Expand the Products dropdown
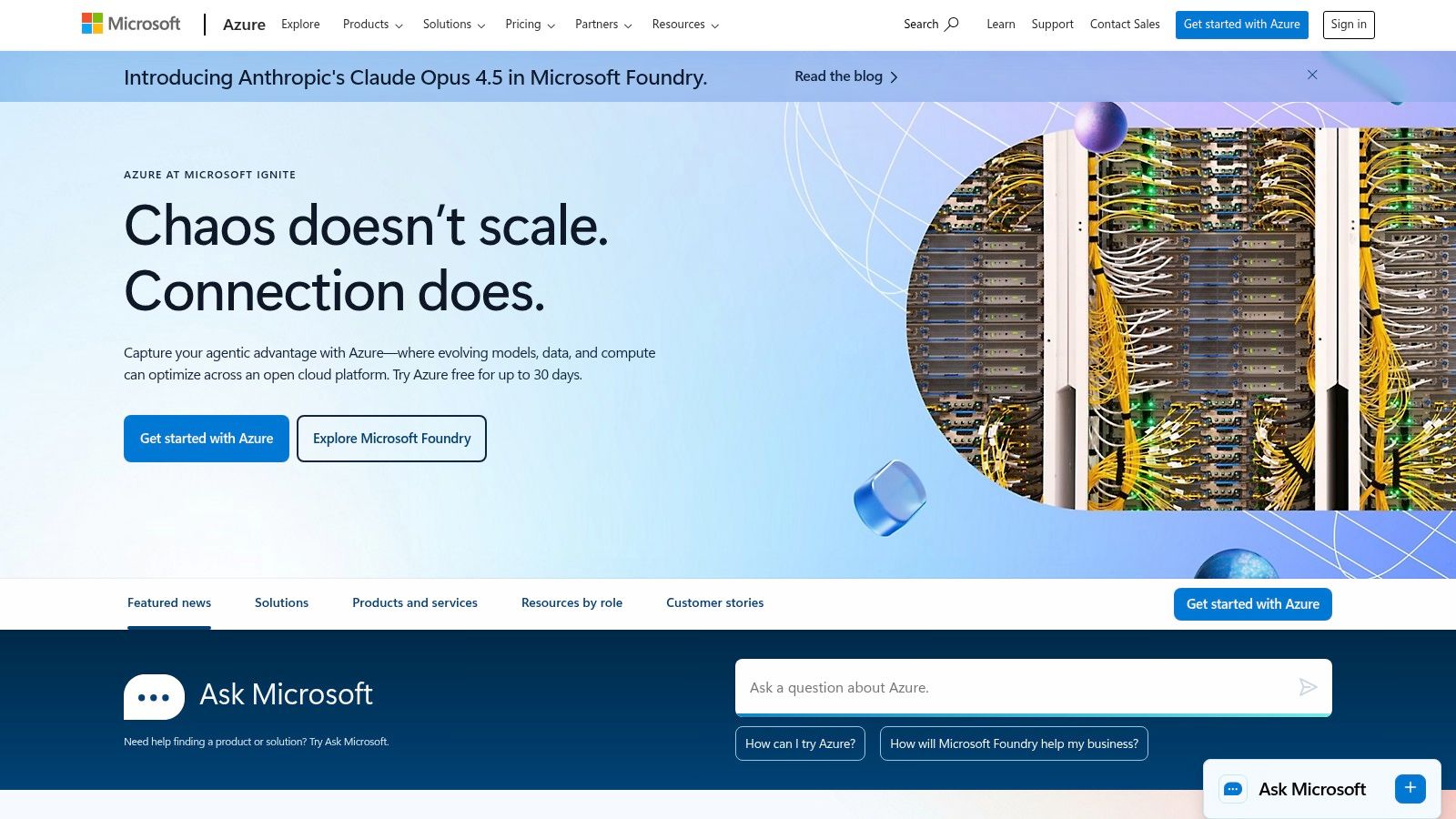This screenshot has height=819, width=1456. pos(371,25)
